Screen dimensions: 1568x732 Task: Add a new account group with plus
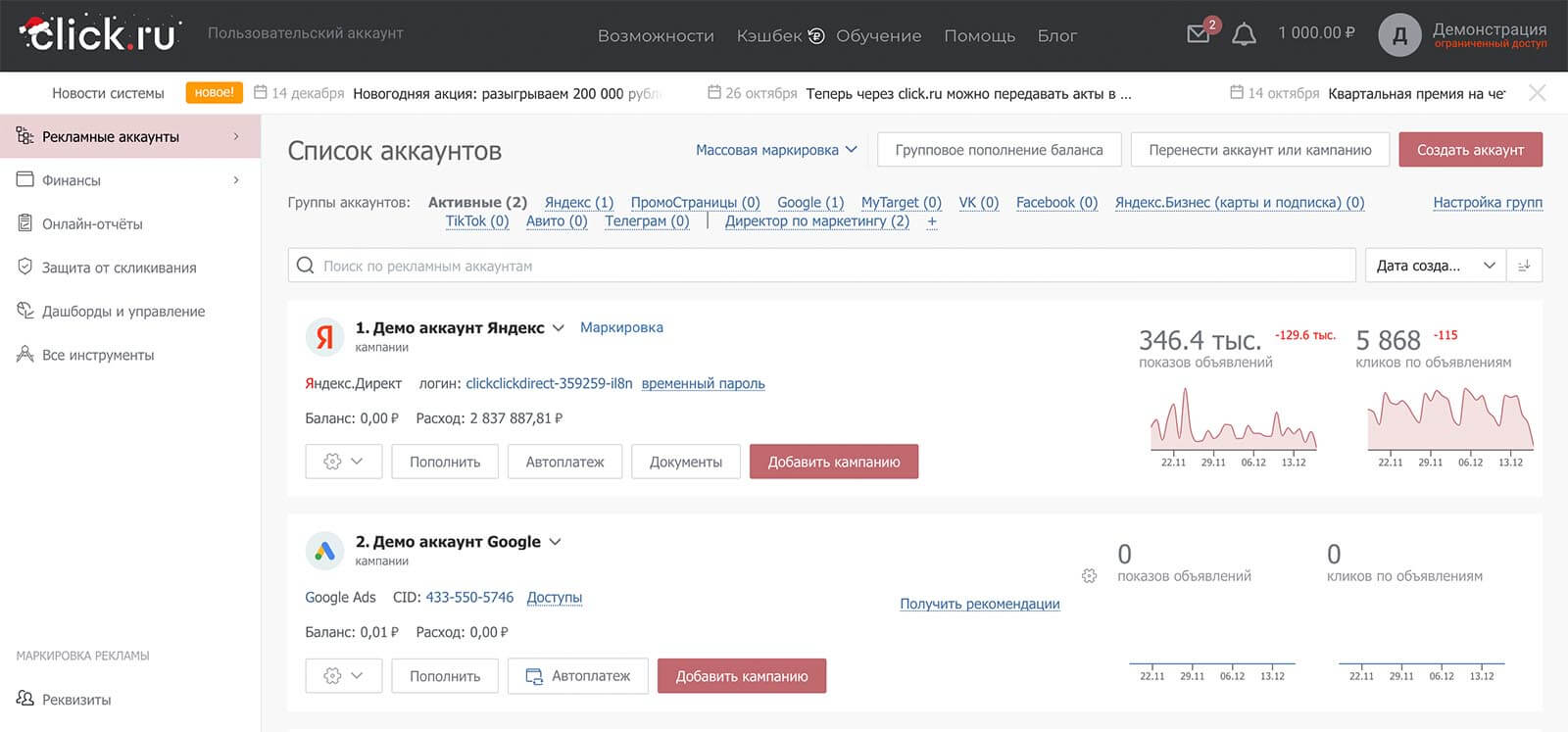tap(932, 221)
